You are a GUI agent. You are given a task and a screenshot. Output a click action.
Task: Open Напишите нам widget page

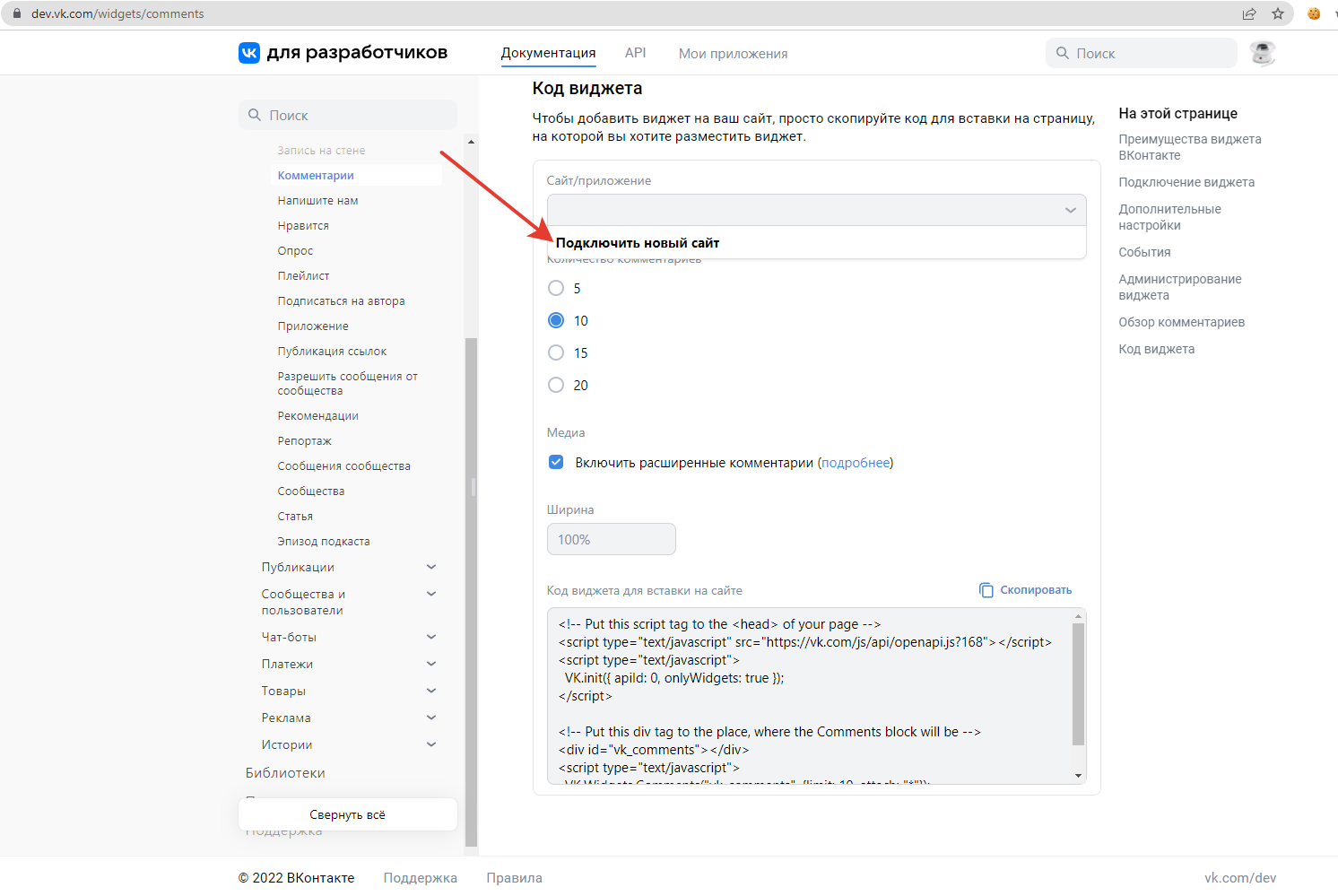pyautogui.click(x=317, y=201)
